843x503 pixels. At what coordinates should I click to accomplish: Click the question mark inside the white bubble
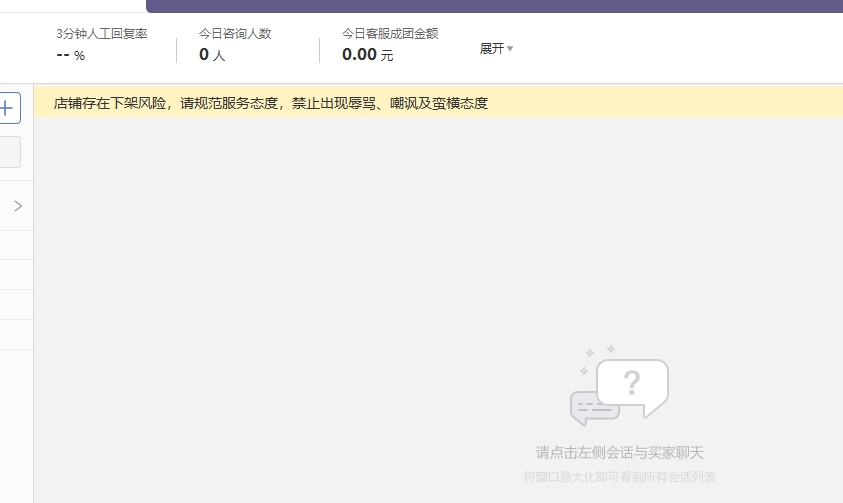pyautogui.click(x=632, y=383)
